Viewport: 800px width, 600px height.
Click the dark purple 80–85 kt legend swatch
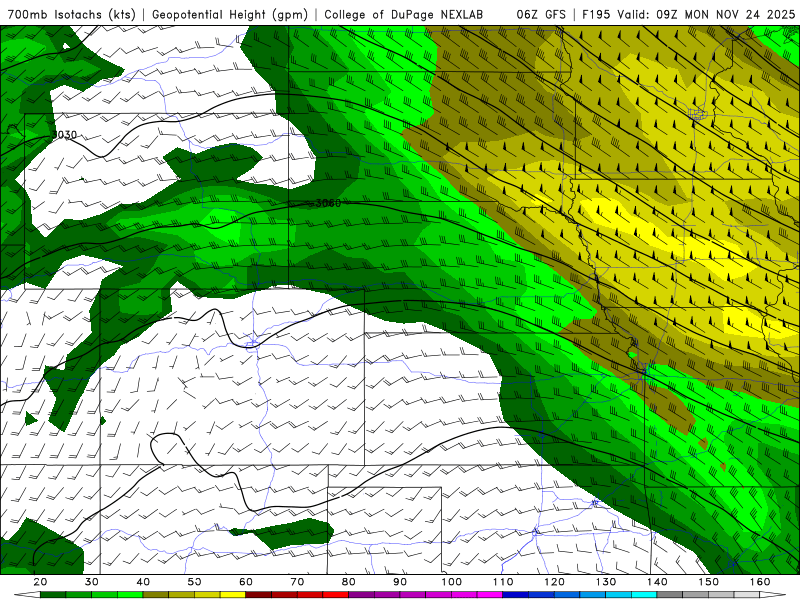[x=361, y=595]
